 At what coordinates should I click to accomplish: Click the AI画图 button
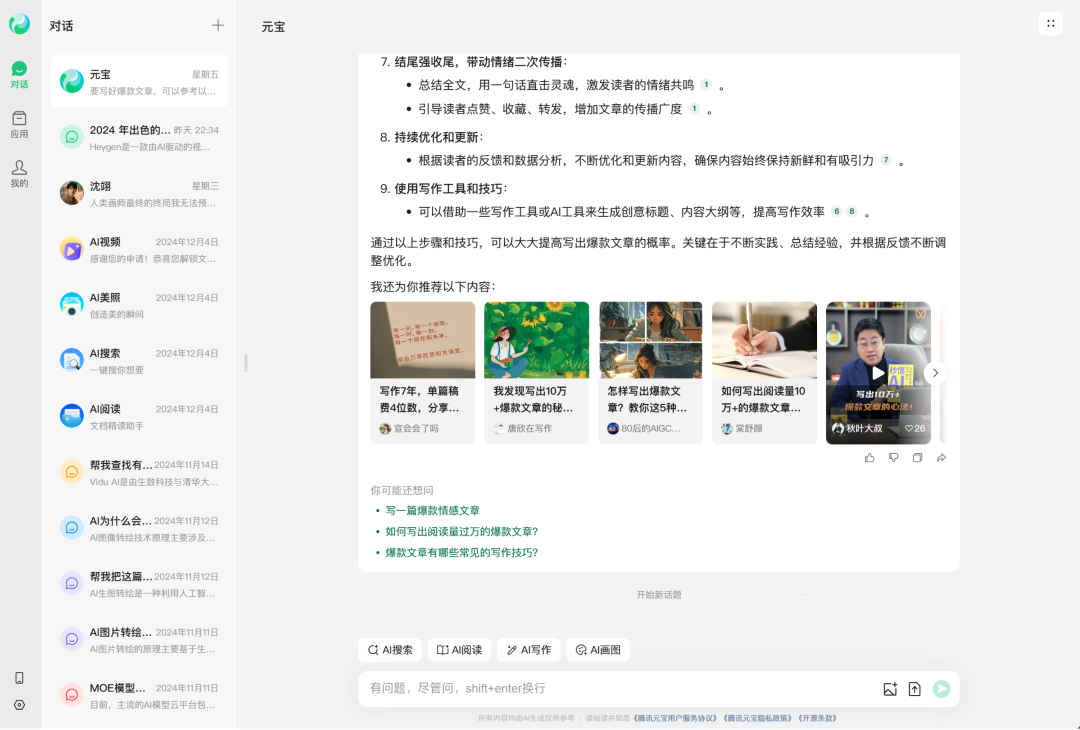598,650
